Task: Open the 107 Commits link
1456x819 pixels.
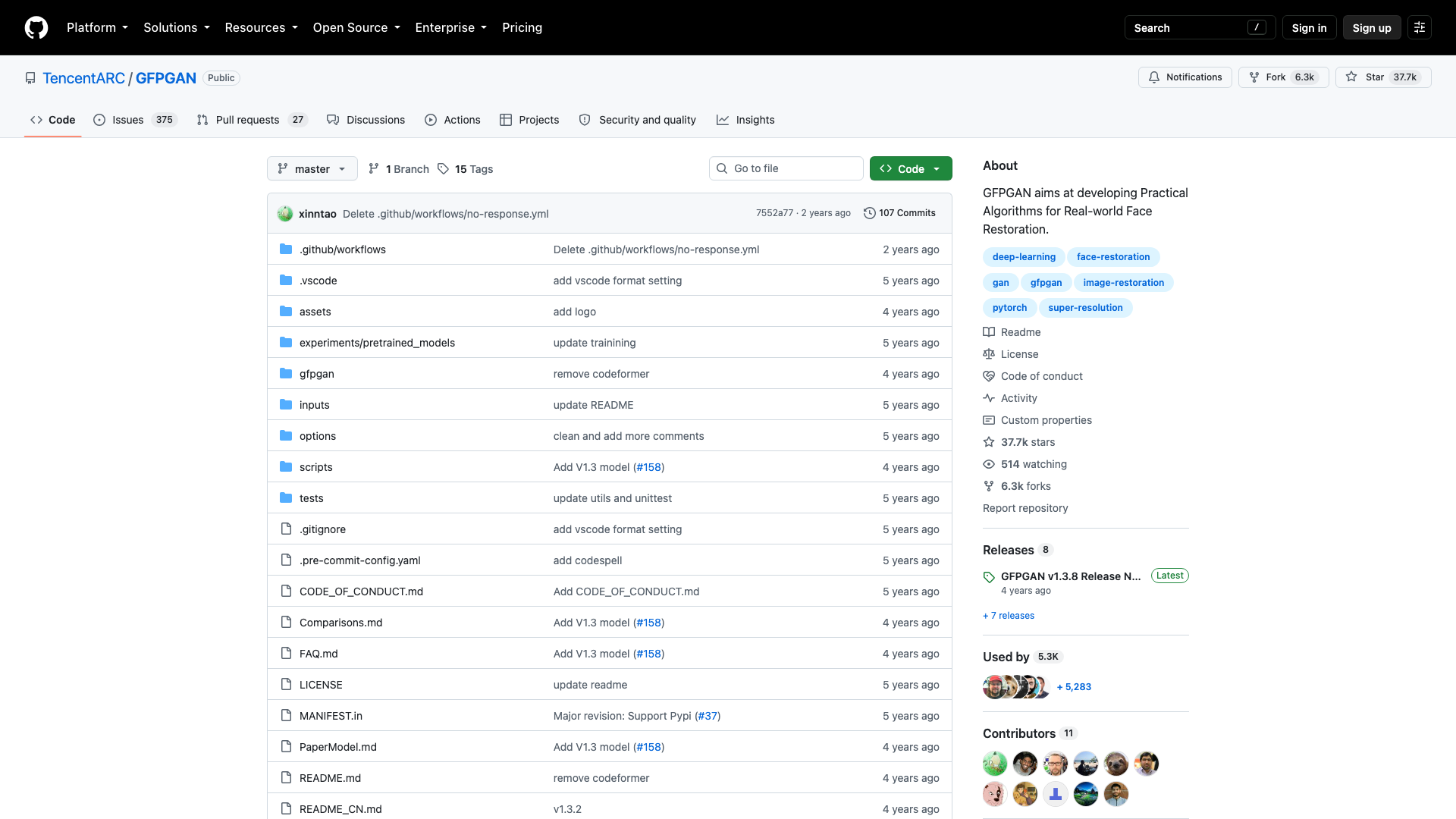Action: [899, 213]
